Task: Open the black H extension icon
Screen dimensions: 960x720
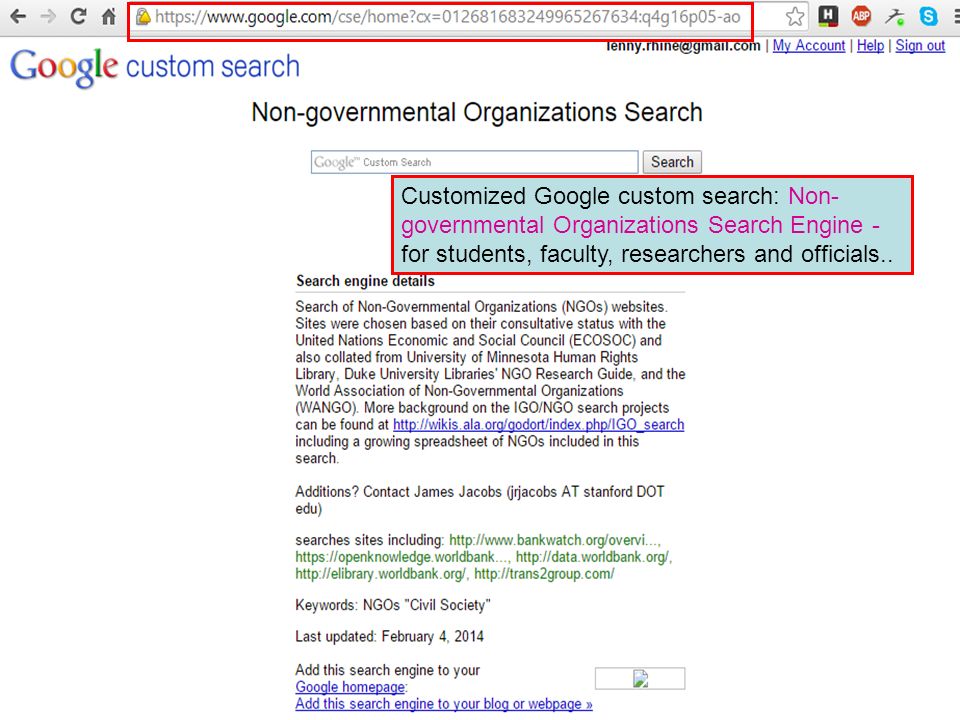Action: tap(828, 16)
